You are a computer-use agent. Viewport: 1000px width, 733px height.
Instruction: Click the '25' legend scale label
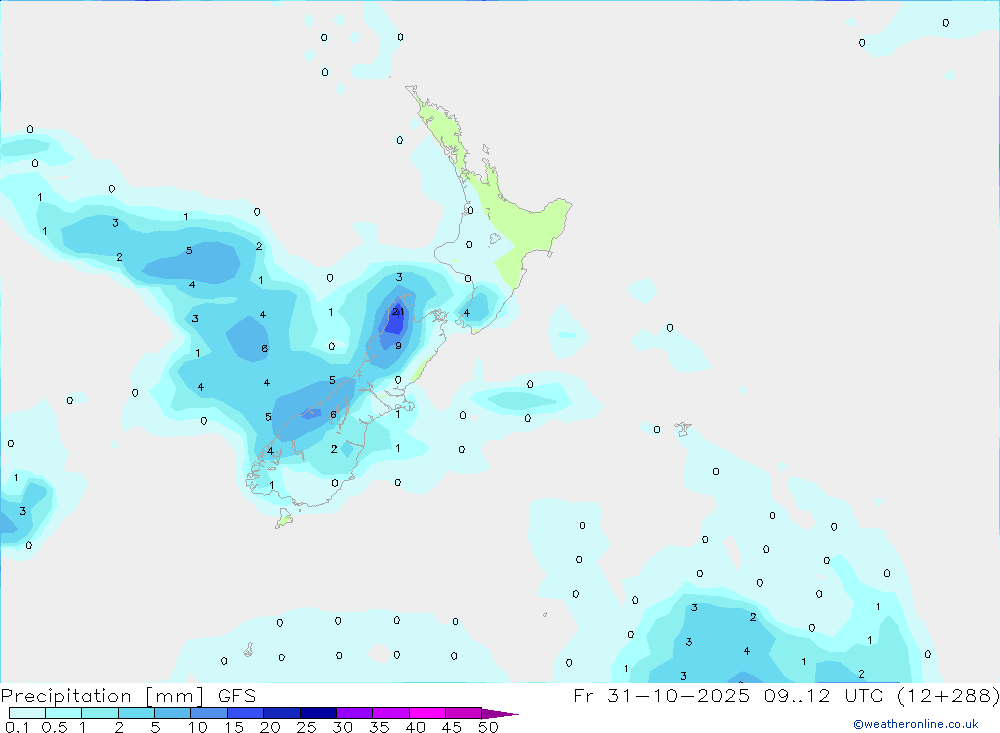(306, 727)
